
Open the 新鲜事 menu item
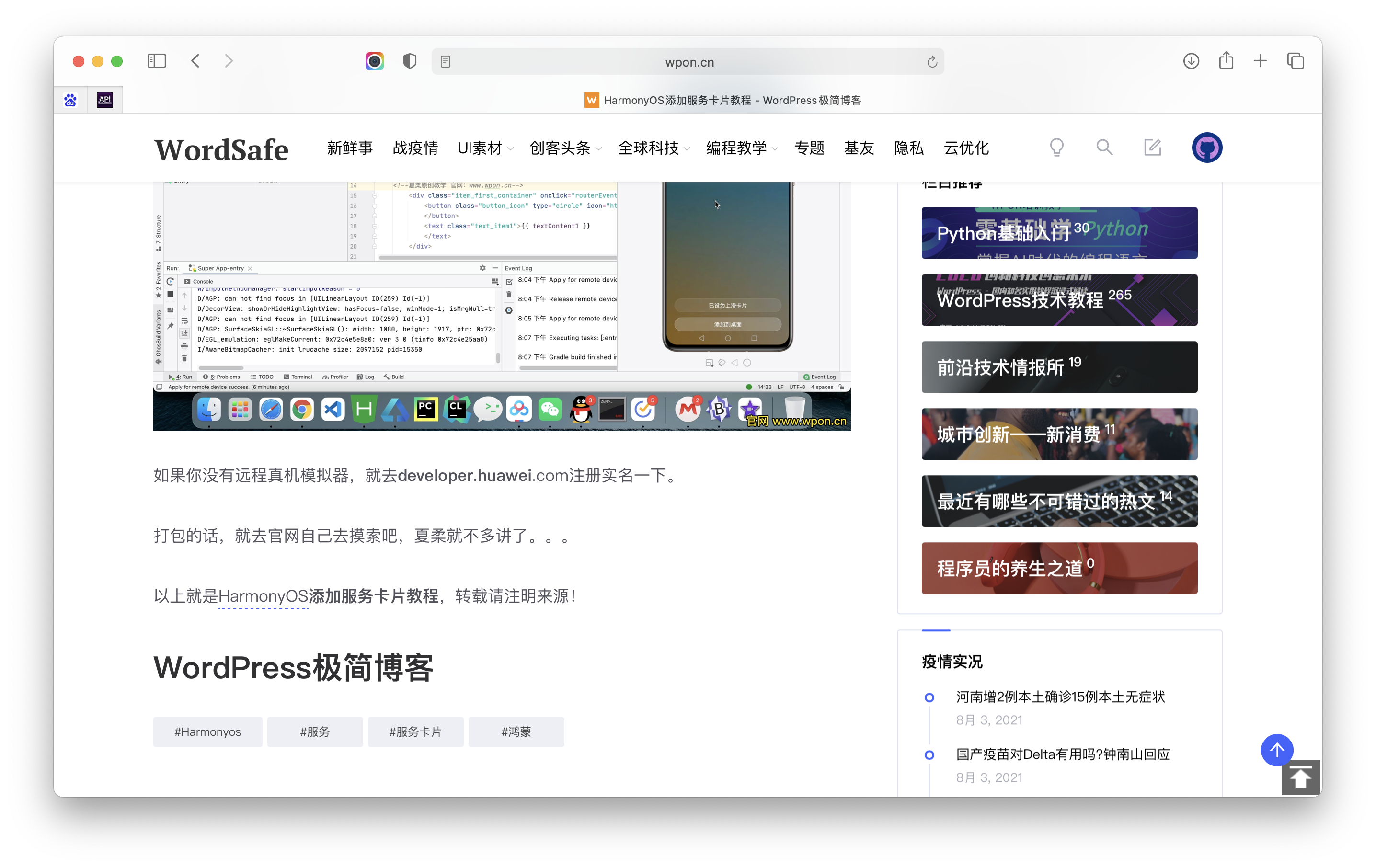point(350,148)
